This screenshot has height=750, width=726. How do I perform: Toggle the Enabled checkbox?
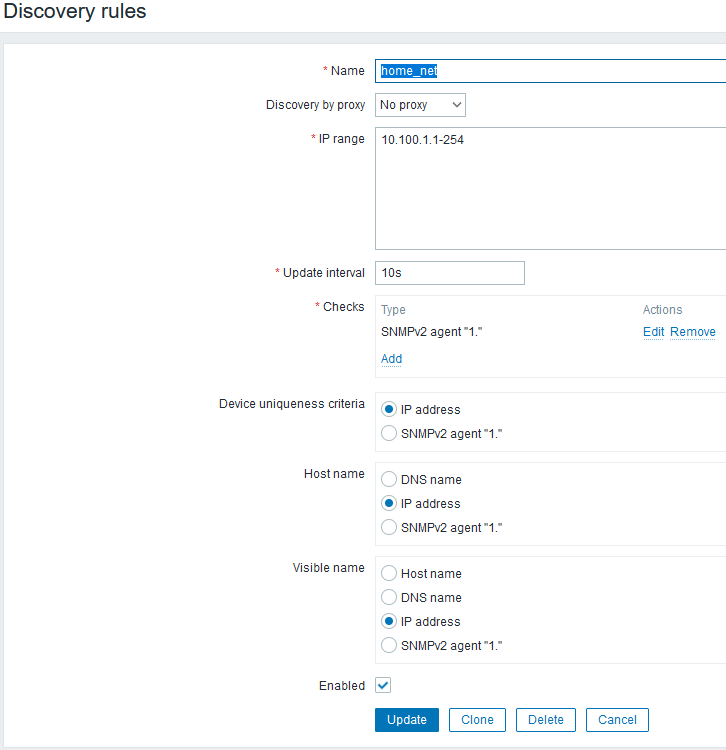(x=383, y=685)
